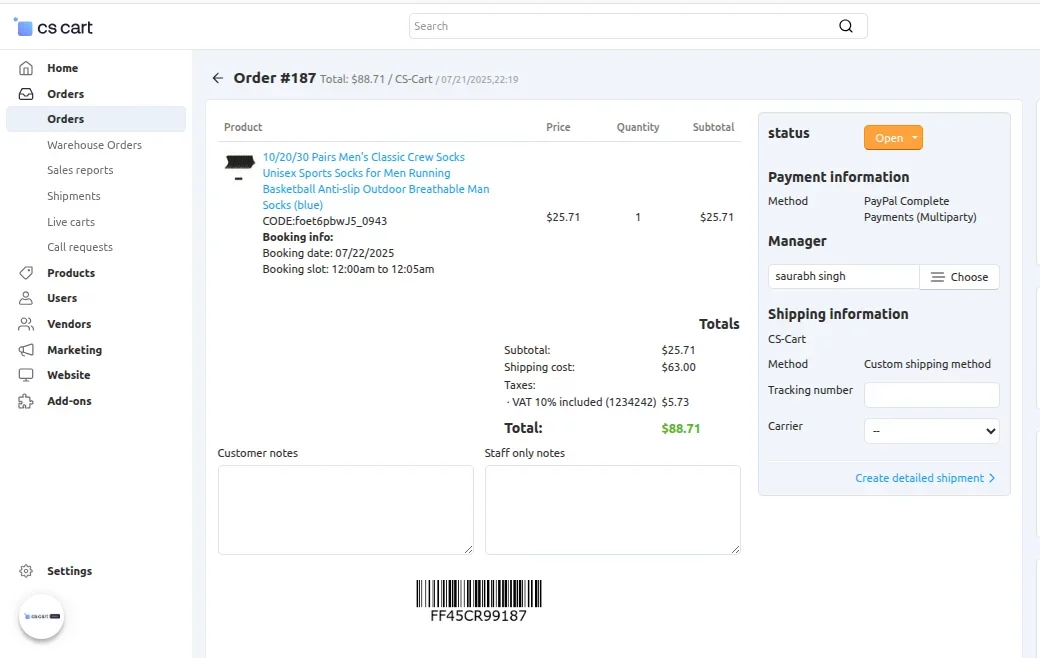Click the CS-Cart logo
The image size is (1040, 658).
pyautogui.click(x=54, y=27)
